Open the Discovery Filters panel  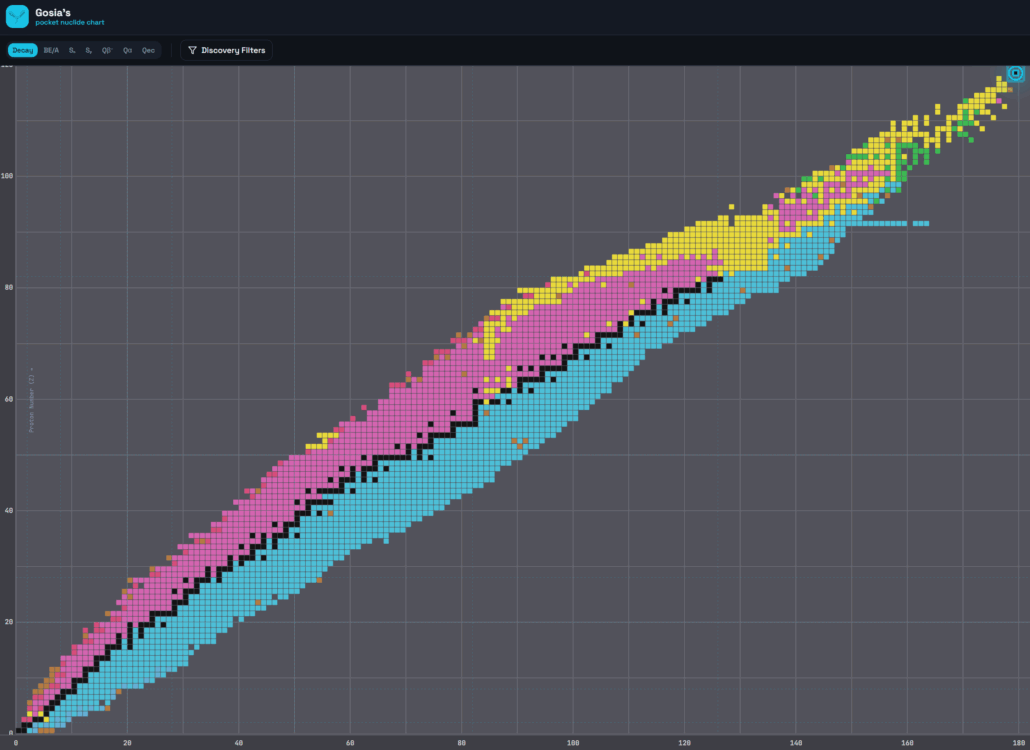[x=226, y=50]
